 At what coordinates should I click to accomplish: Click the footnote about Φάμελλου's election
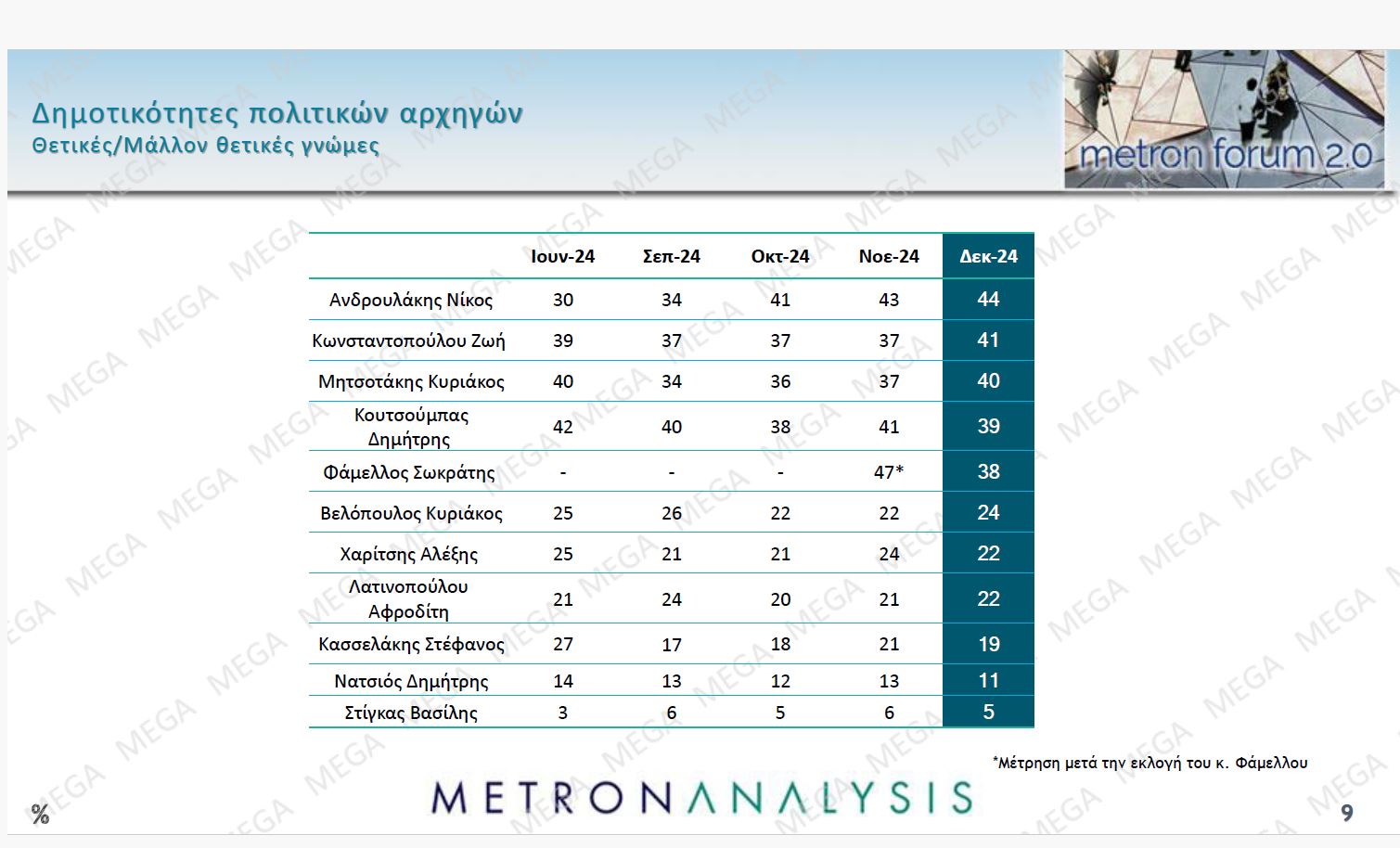pos(1150,763)
